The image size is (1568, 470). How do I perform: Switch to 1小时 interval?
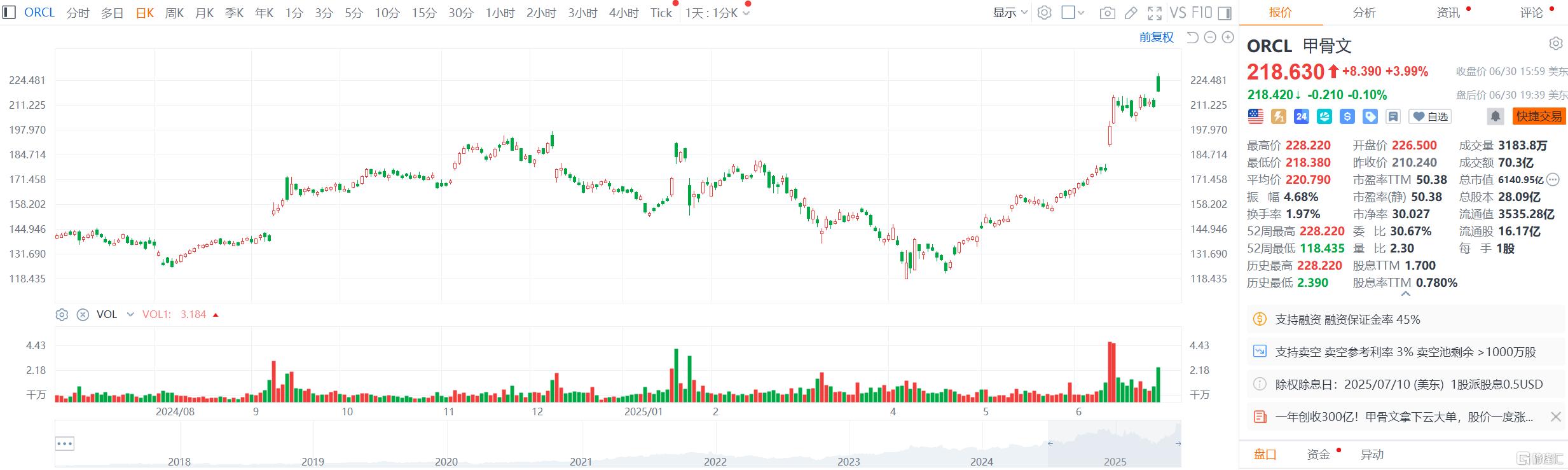(500, 13)
